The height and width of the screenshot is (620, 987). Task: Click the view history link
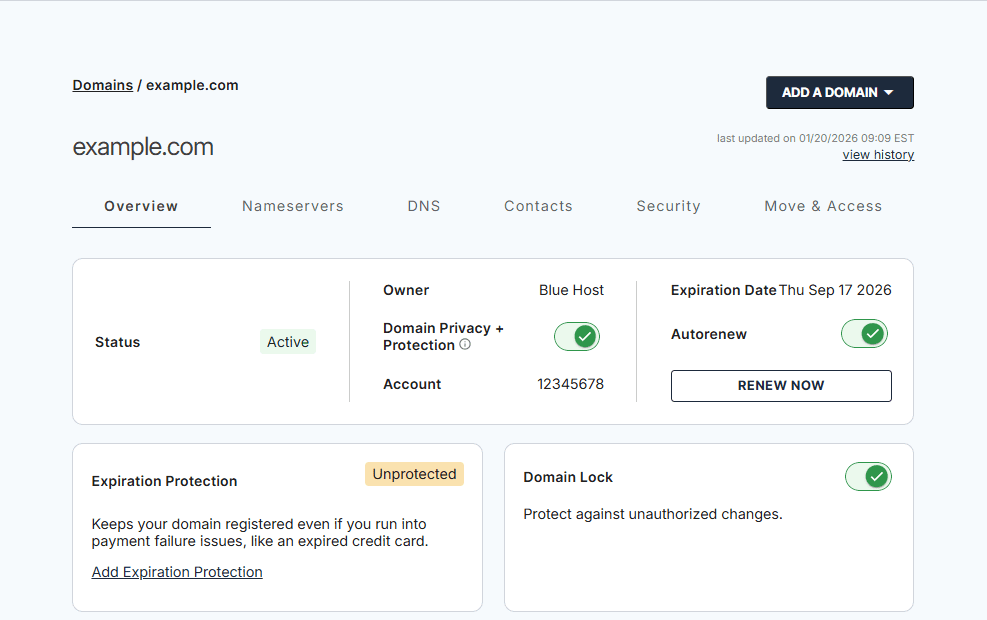878,155
